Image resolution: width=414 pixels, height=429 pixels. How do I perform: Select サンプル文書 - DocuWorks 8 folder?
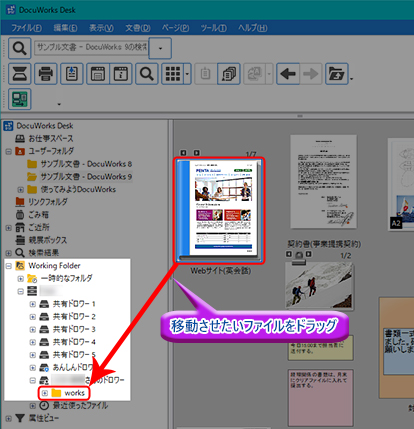coord(86,164)
